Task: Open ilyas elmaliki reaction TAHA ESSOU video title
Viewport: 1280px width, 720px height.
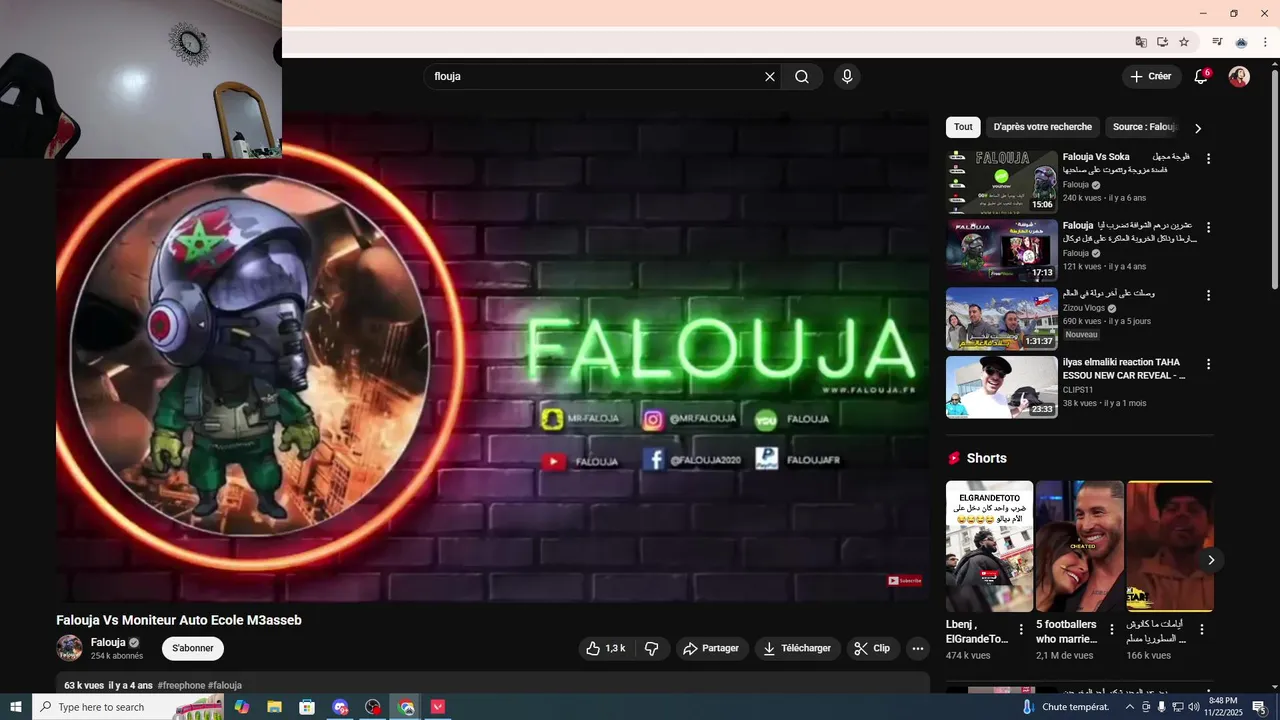Action: click(x=1124, y=369)
